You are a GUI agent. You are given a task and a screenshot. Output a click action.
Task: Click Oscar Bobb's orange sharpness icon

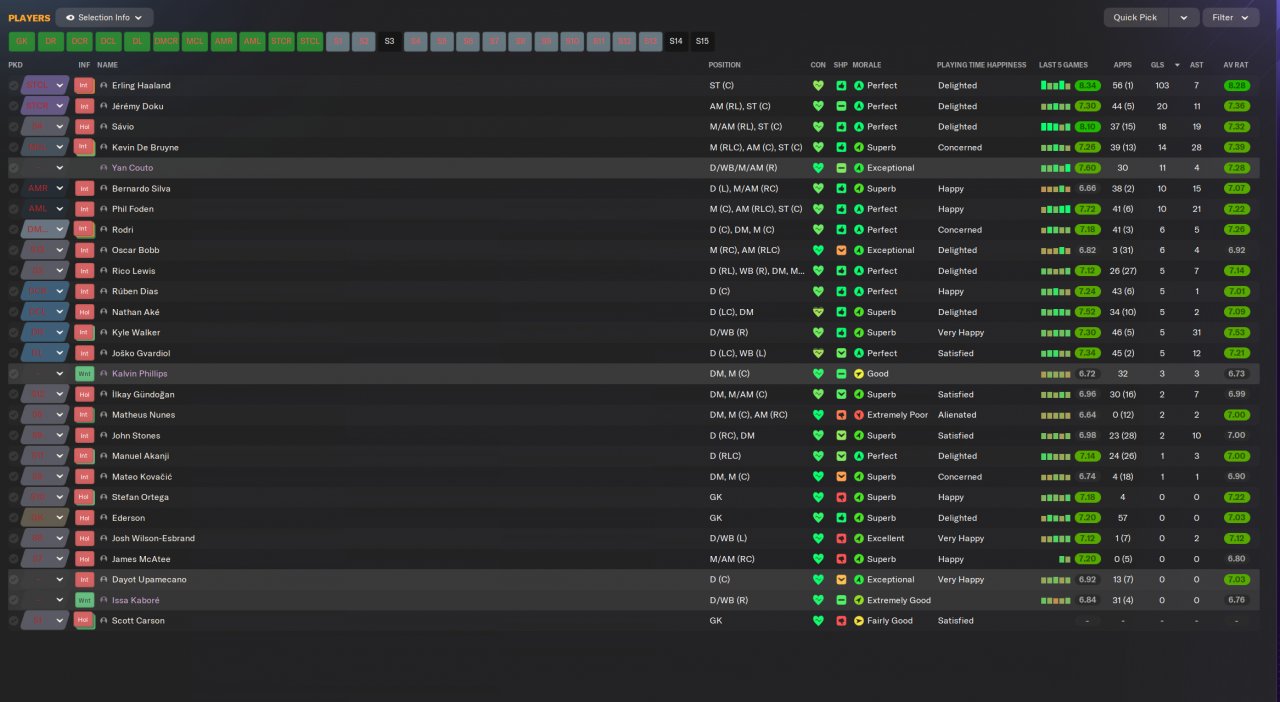[x=842, y=250]
